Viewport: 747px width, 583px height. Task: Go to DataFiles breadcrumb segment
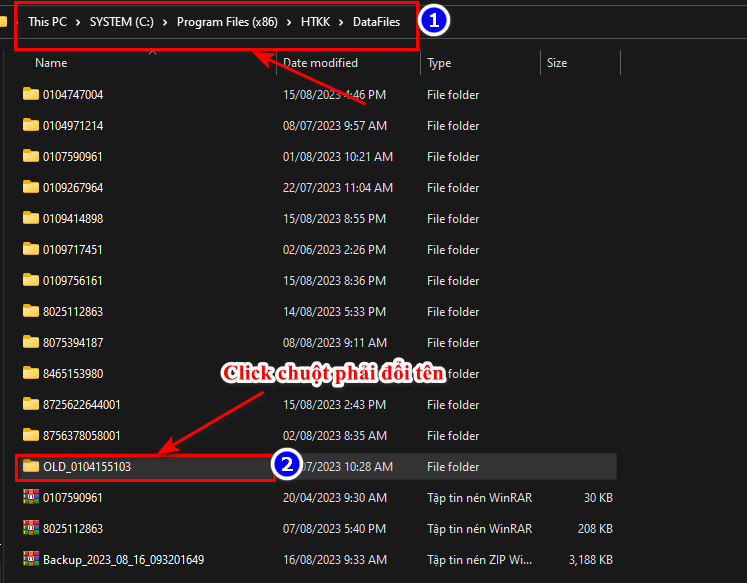[376, 22]
